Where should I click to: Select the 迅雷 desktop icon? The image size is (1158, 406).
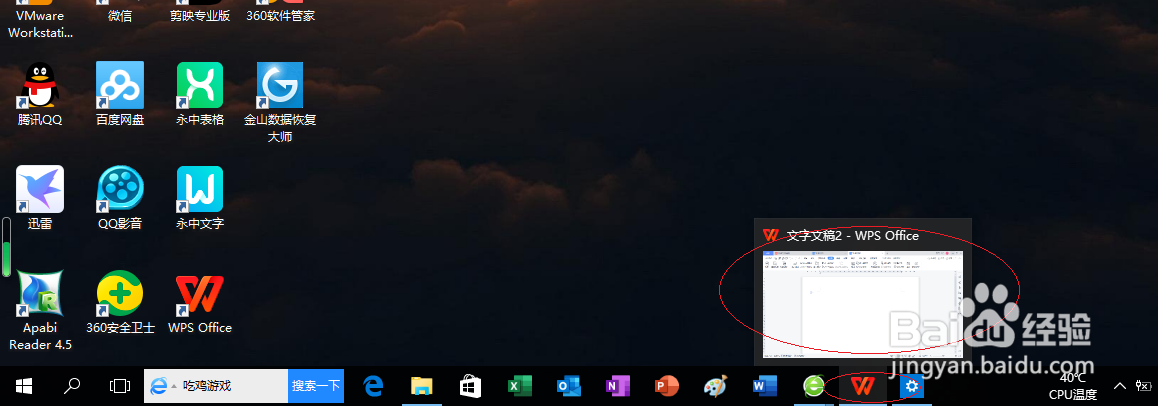(40, 198)
